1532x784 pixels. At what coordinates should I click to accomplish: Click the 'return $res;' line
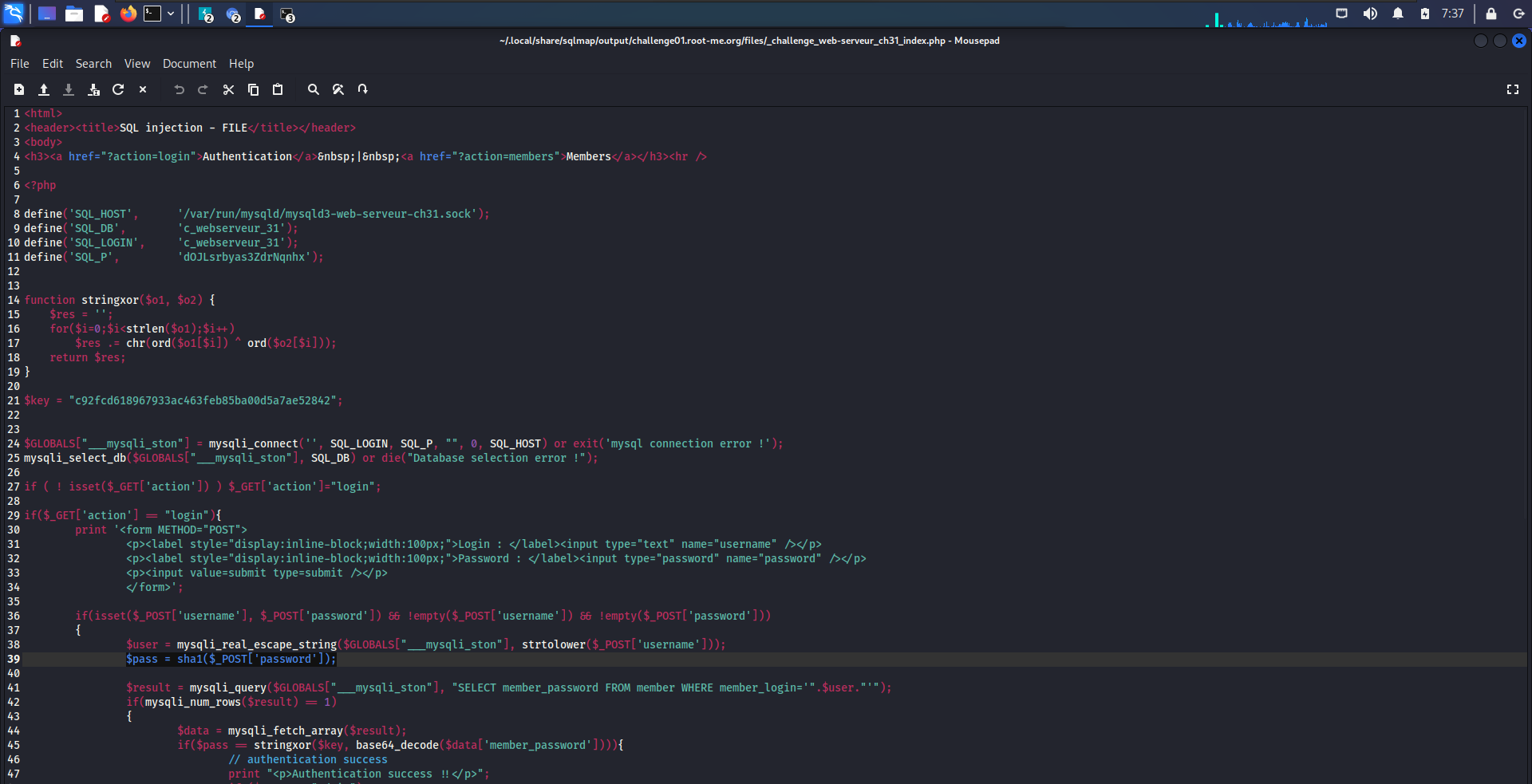pos(88,357)
